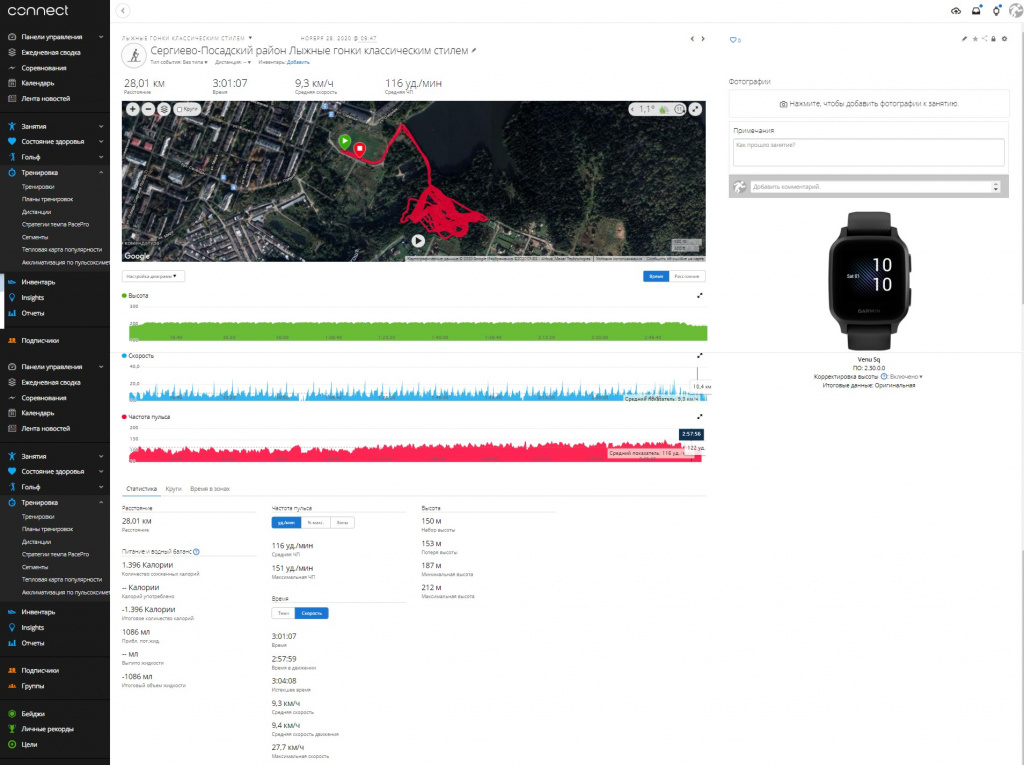Open Корректировка высоты Включено dropdown

click(906, 377)
